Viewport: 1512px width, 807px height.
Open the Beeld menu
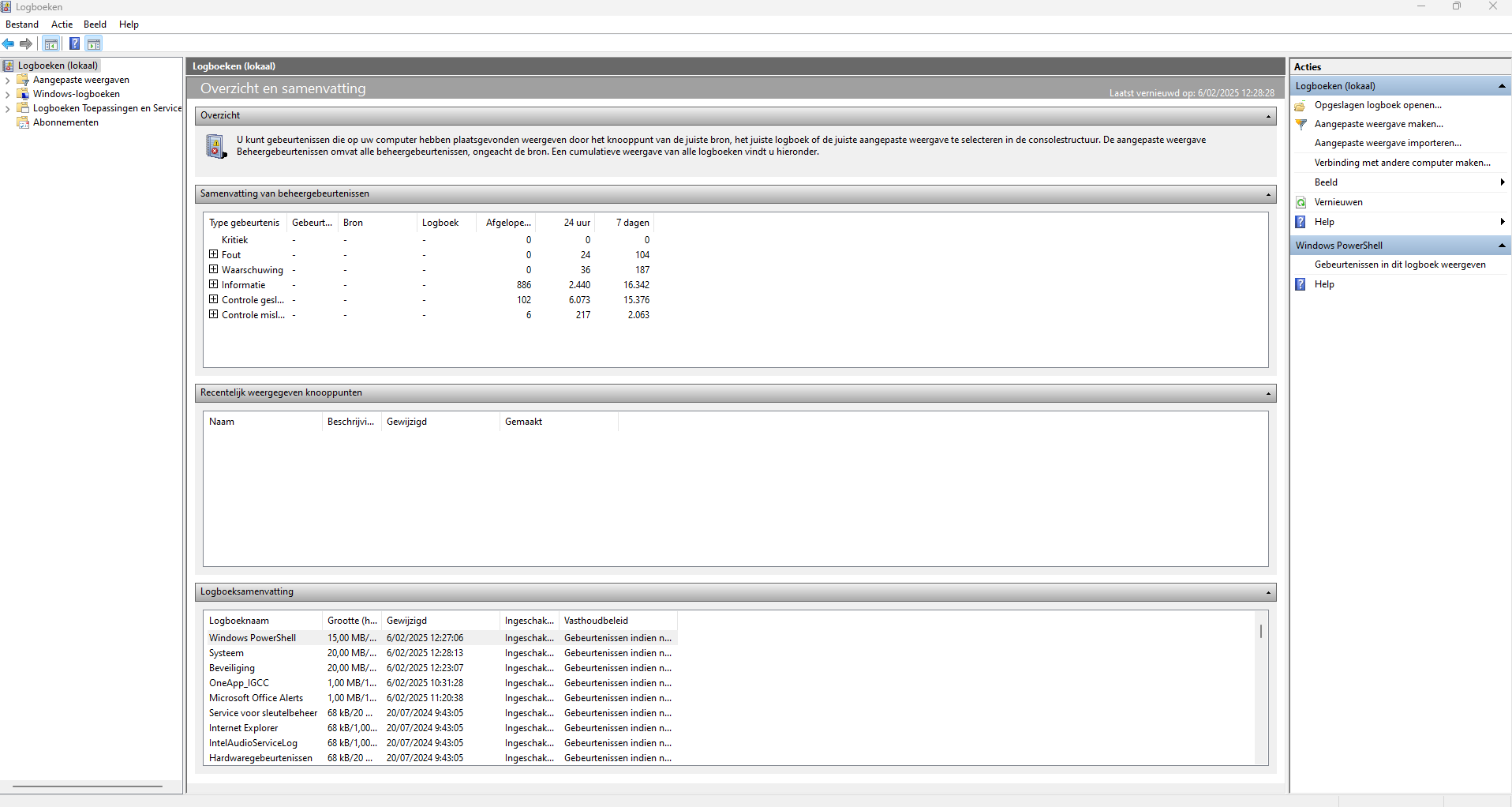[95, 24]
